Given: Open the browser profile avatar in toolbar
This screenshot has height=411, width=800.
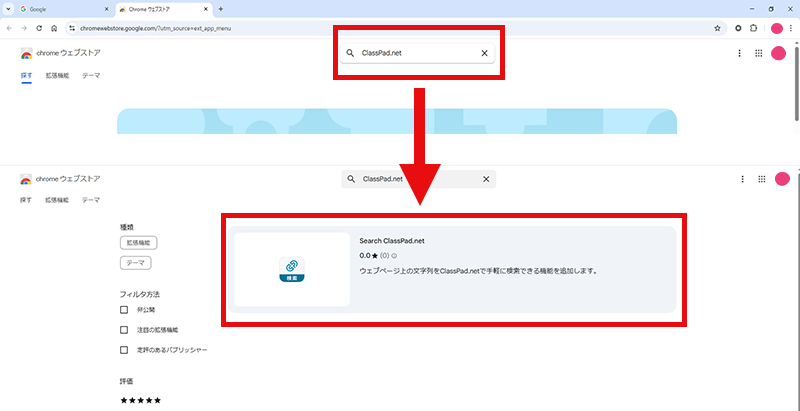Looking at the screenshot, I should 777,29.
